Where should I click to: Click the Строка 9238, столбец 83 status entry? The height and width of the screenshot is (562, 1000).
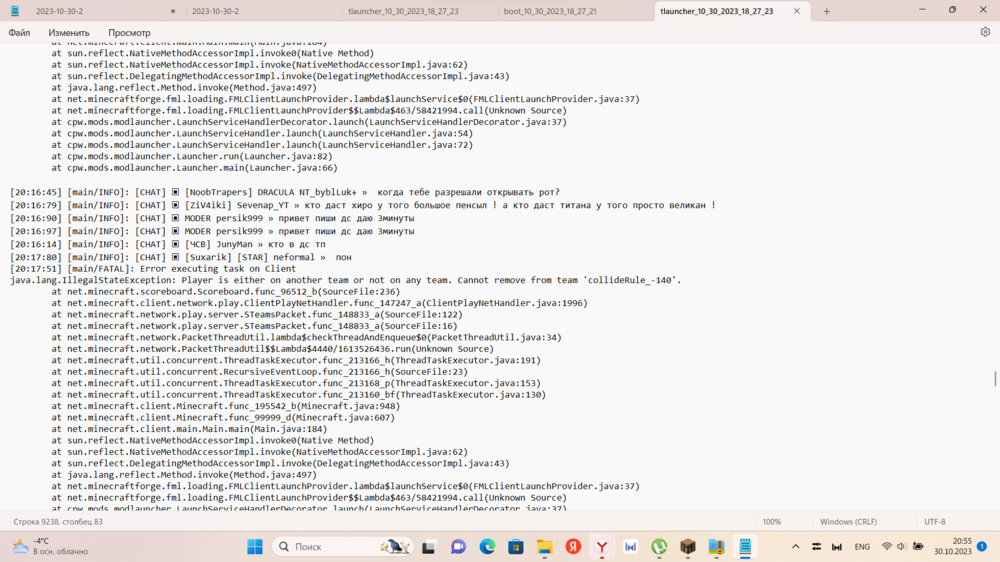[58, 522]
